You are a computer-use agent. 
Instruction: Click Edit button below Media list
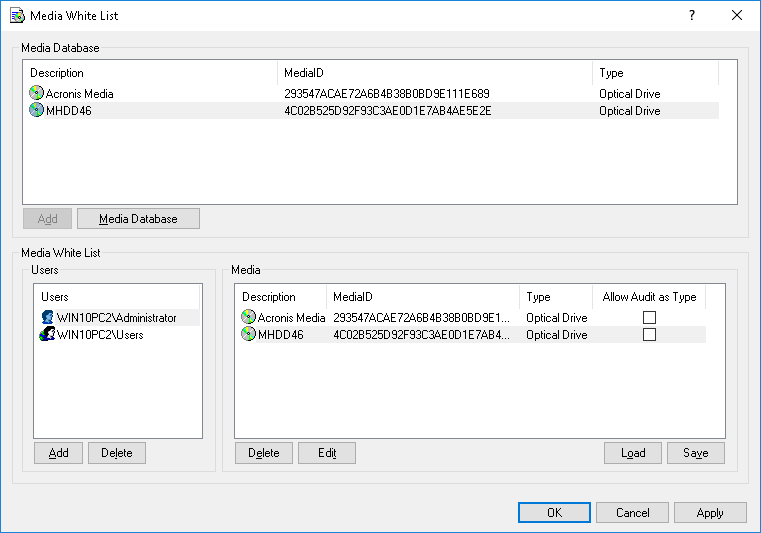327,453
